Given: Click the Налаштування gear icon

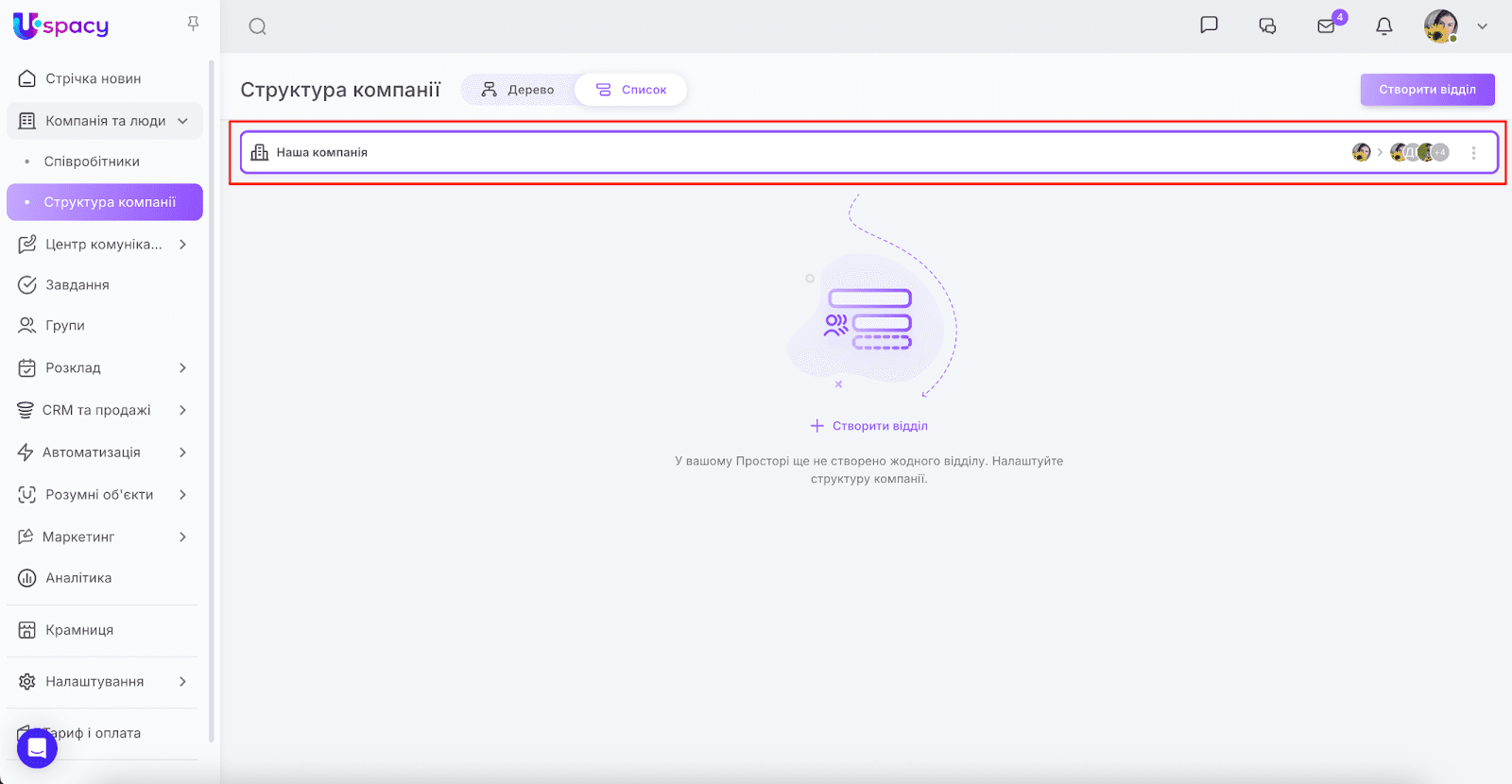Looking at the screenshot, I should [27, 681].
